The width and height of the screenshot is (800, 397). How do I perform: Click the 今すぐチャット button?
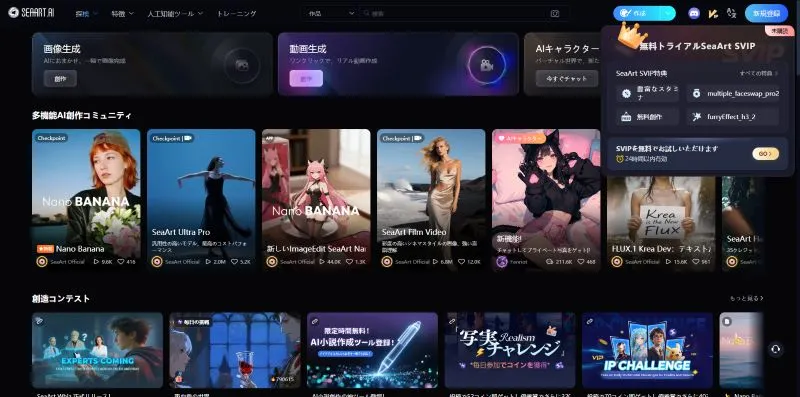click(x=566, y=79)
